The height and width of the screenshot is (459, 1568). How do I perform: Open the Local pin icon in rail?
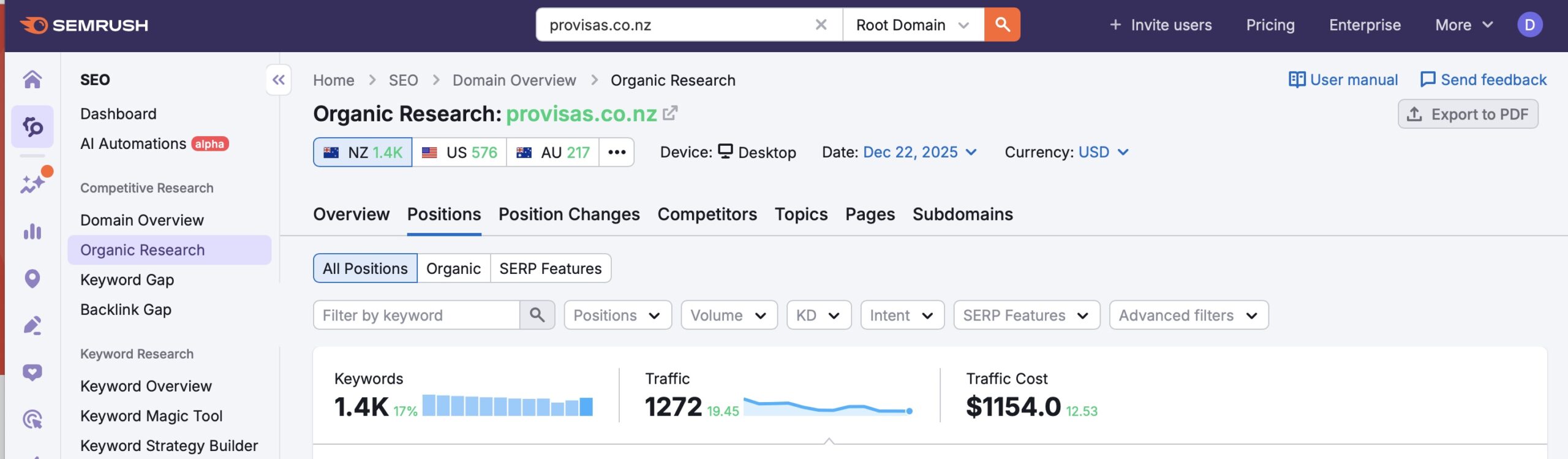point(32,279)
